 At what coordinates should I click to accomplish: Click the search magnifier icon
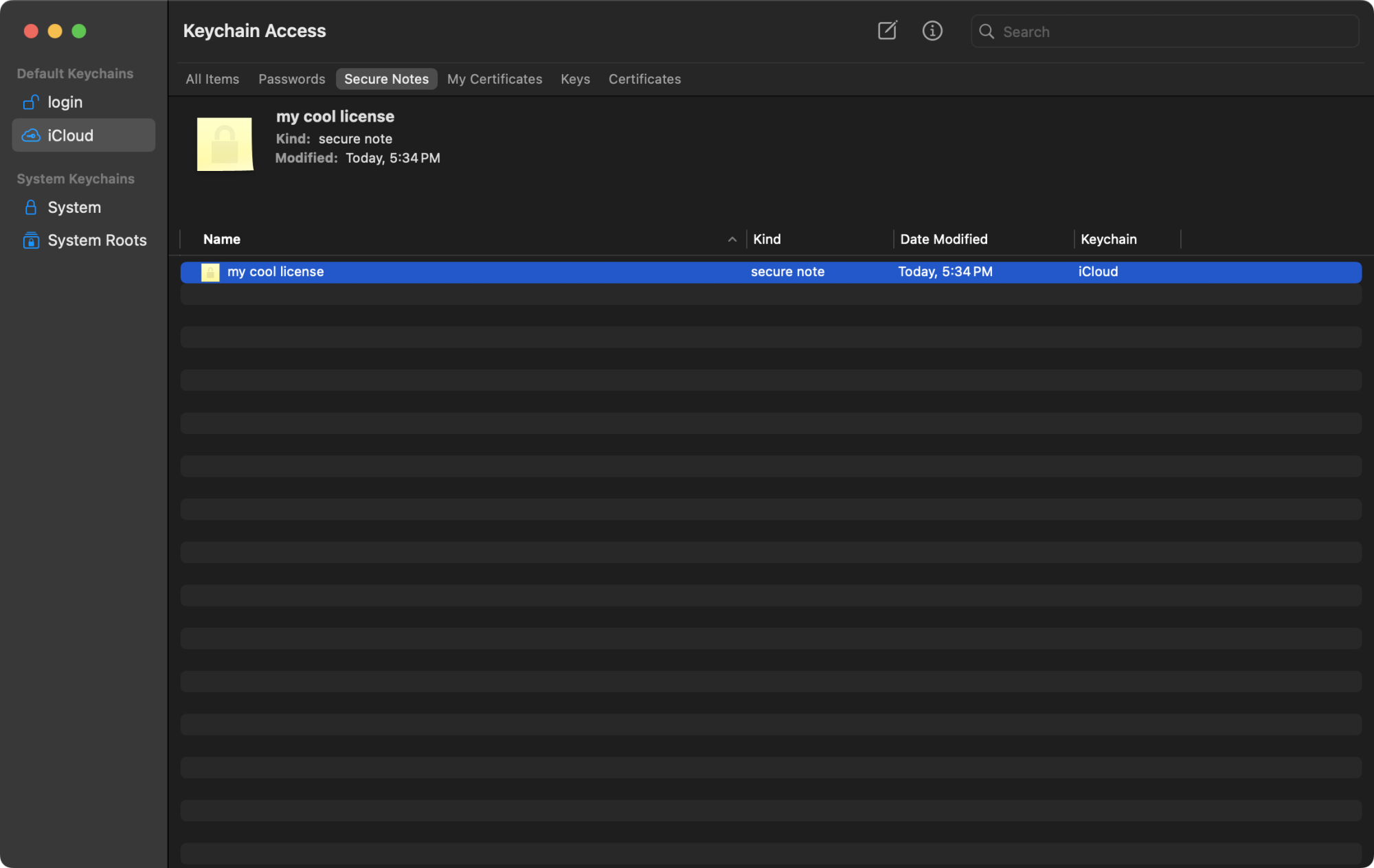tap(987, 32)
